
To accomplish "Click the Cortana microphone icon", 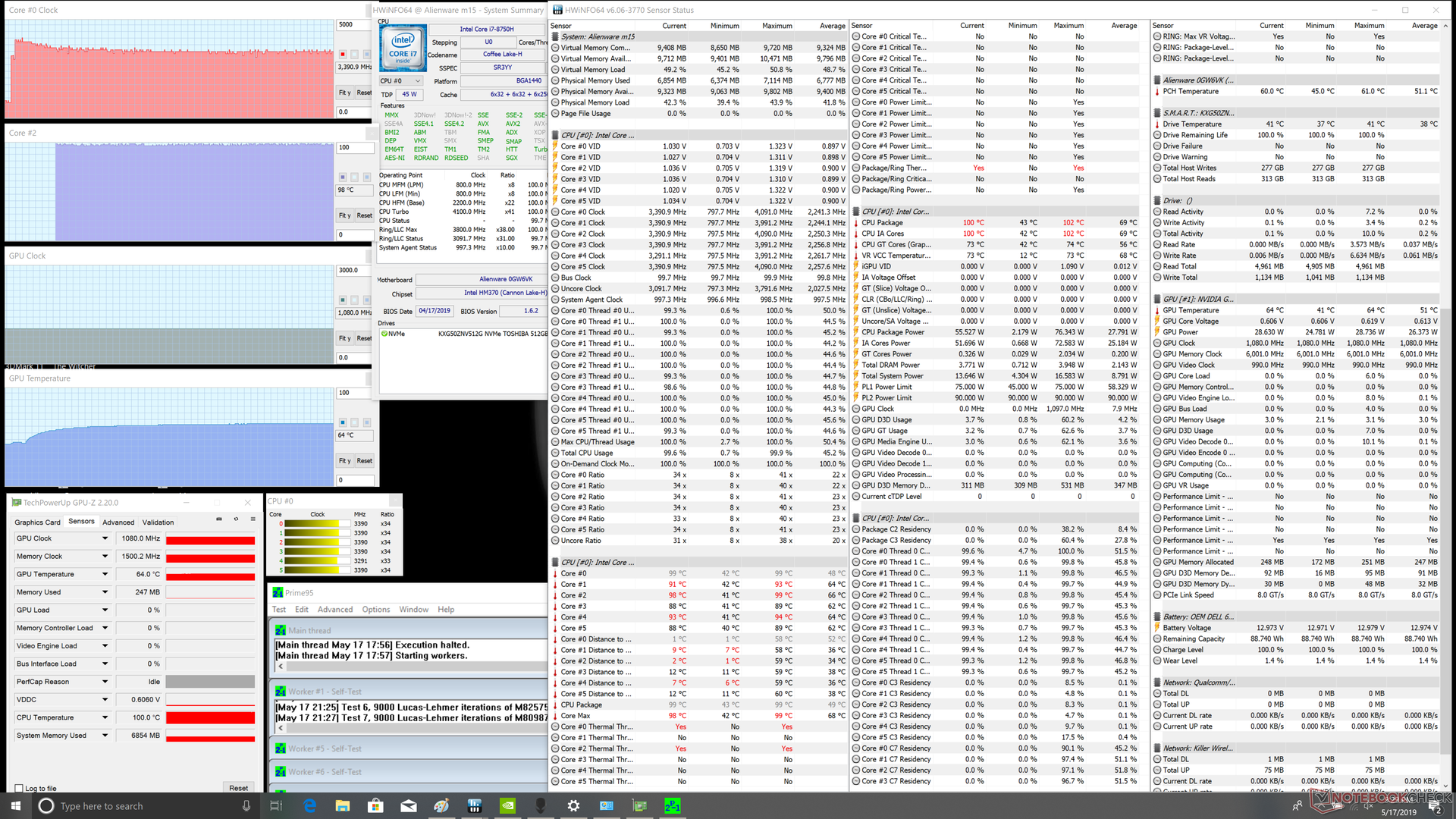I will click(246, 805).
